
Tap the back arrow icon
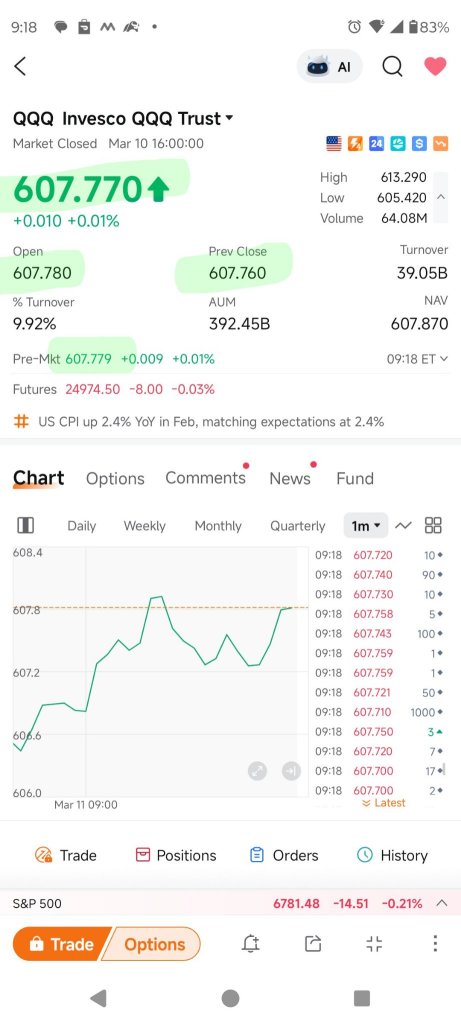pyautogui.click(x=20, y=66)
